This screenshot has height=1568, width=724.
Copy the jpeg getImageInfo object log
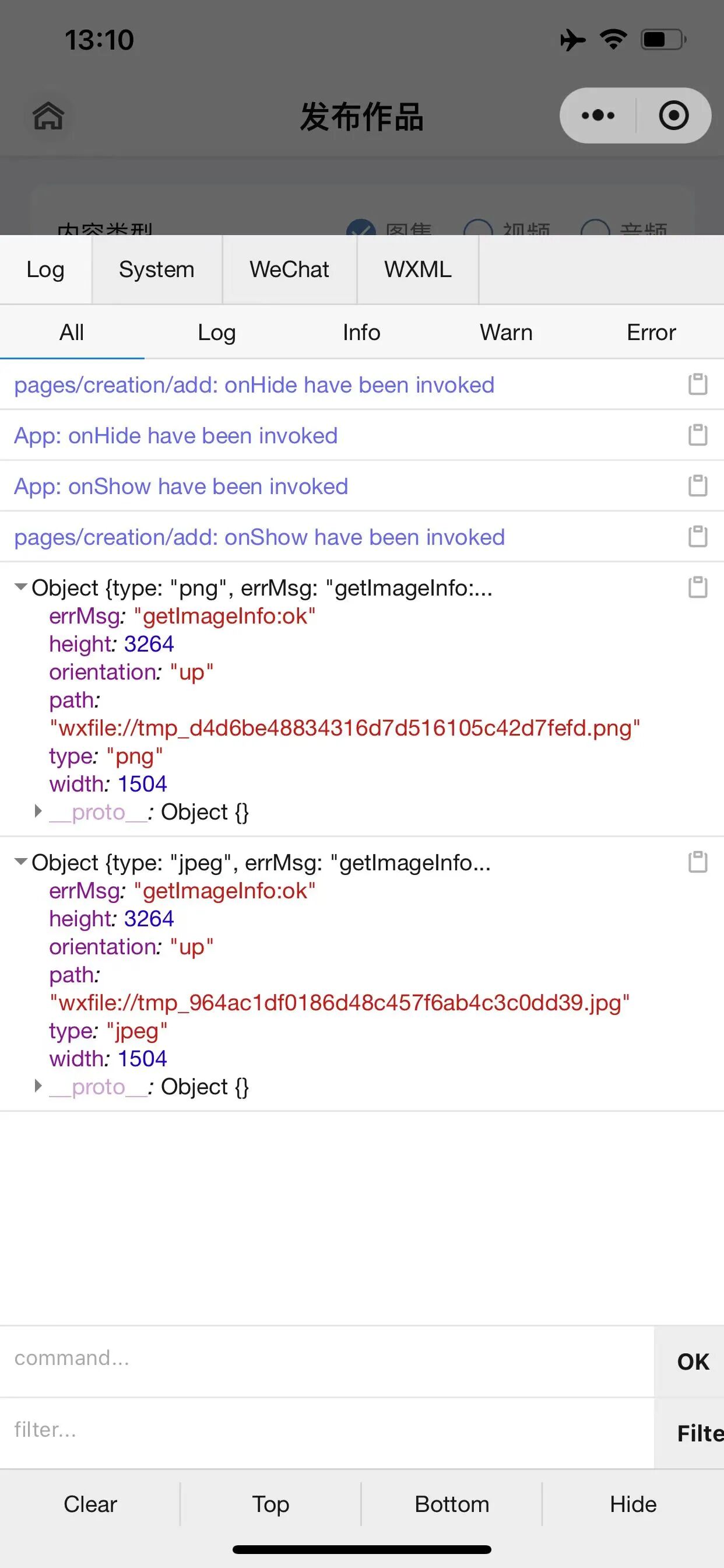click(x=697, y=863)
